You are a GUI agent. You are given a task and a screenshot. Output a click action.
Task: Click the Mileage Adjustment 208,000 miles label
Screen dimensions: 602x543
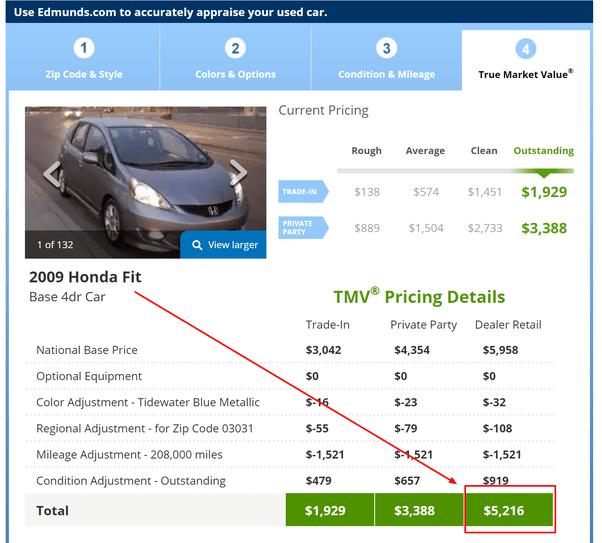pos(129,454)
